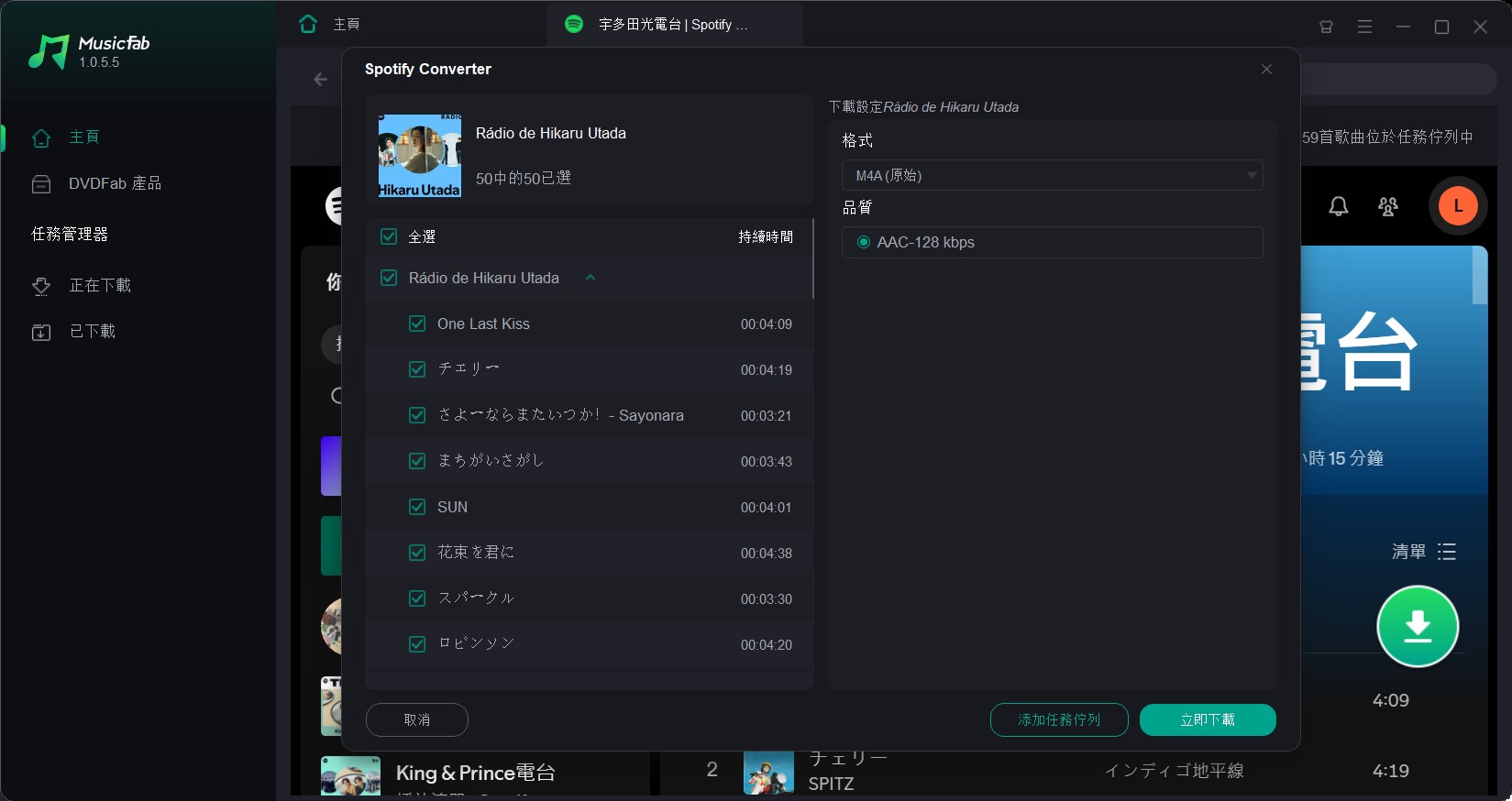
Task: Open the インディゴ地平線 album link
Action: (1174, 771)
